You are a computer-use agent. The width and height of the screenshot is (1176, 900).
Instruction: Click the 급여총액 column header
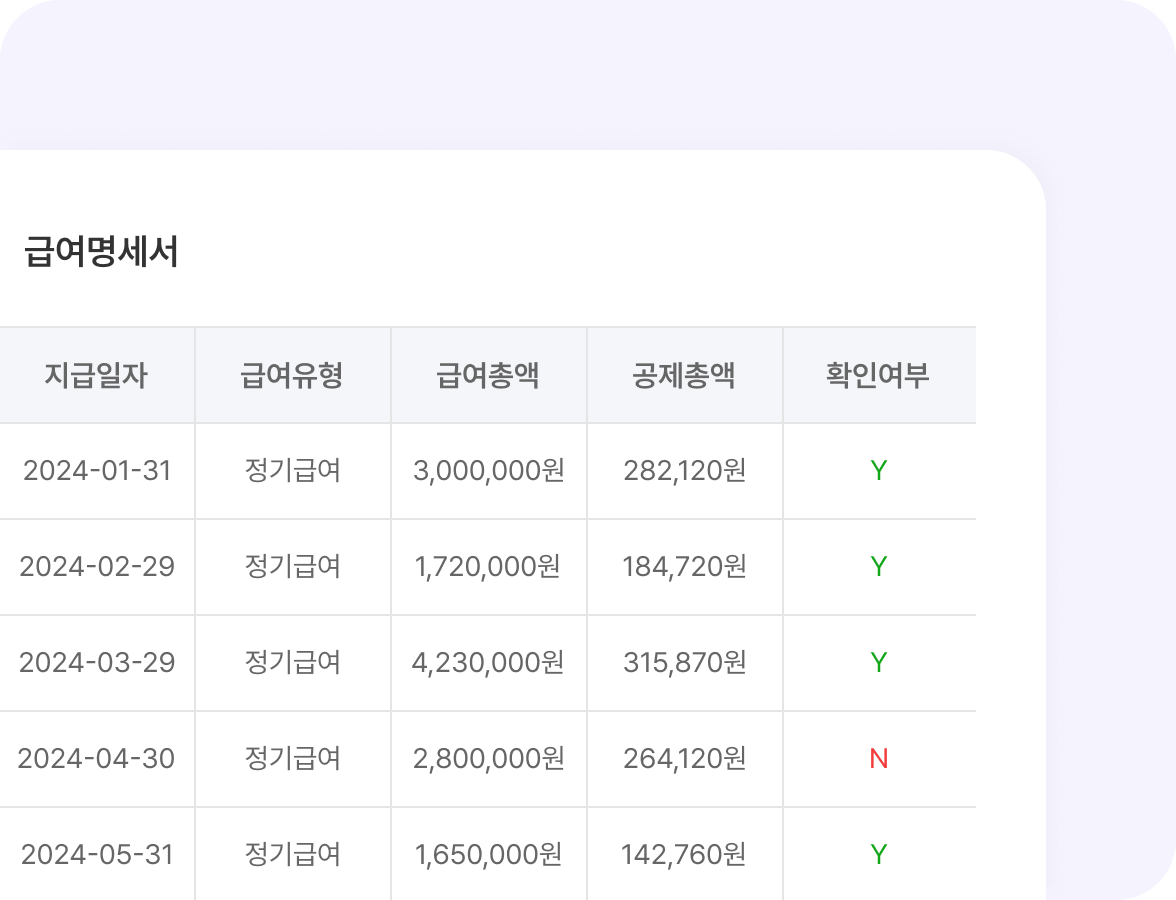point(488,376)
